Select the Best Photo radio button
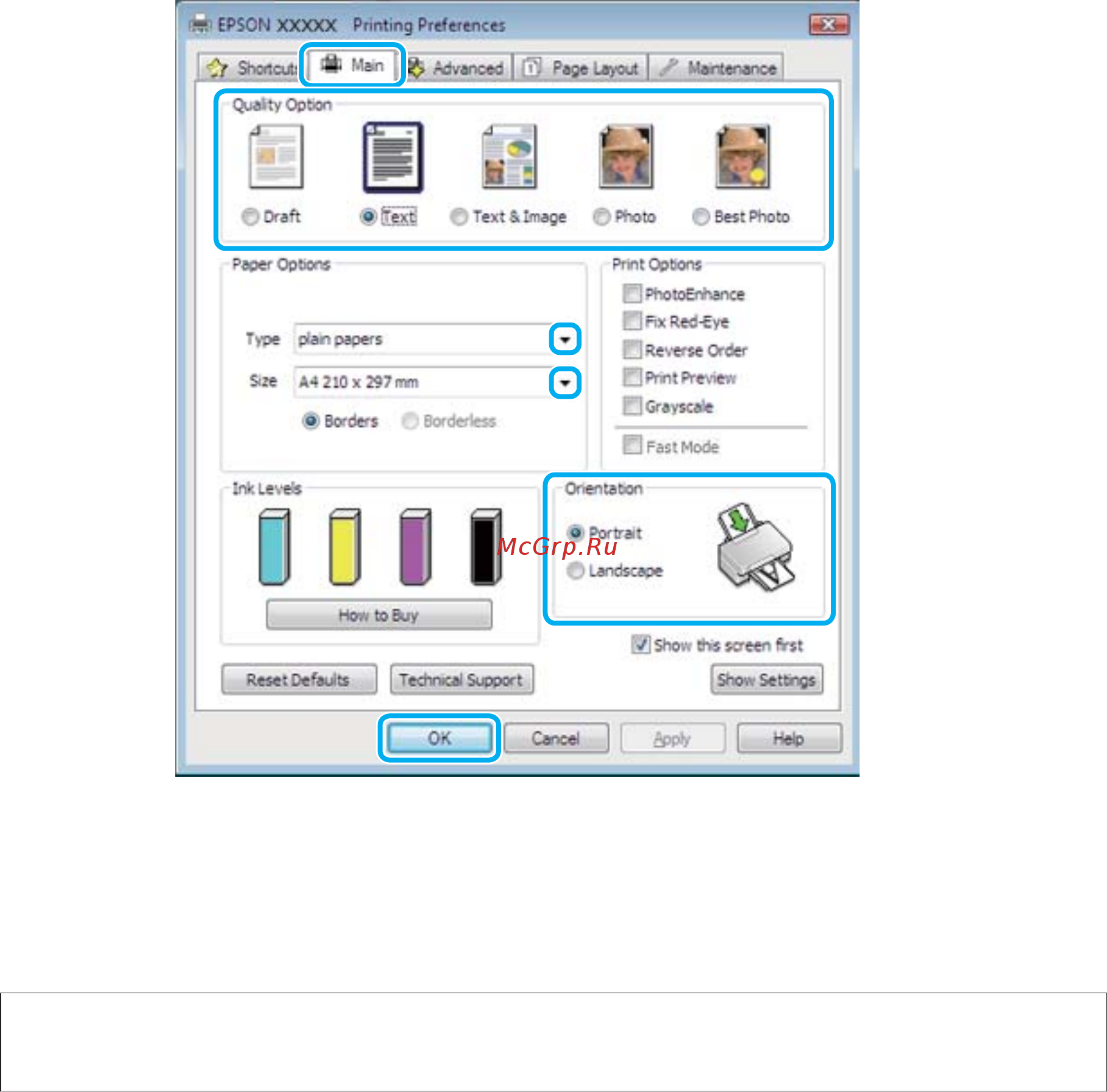This screenshot has height=1092, width=1107. pos(701,216)
